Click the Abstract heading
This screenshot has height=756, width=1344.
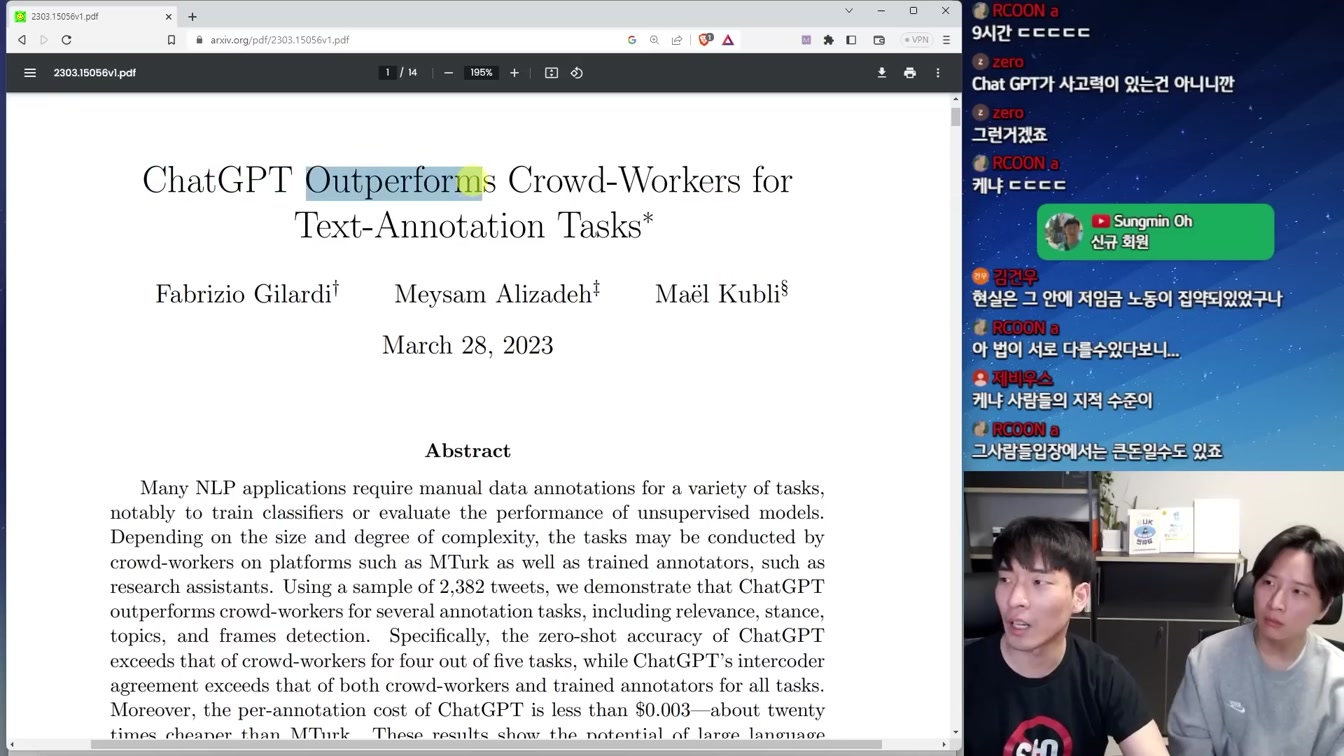click(468, 451)
